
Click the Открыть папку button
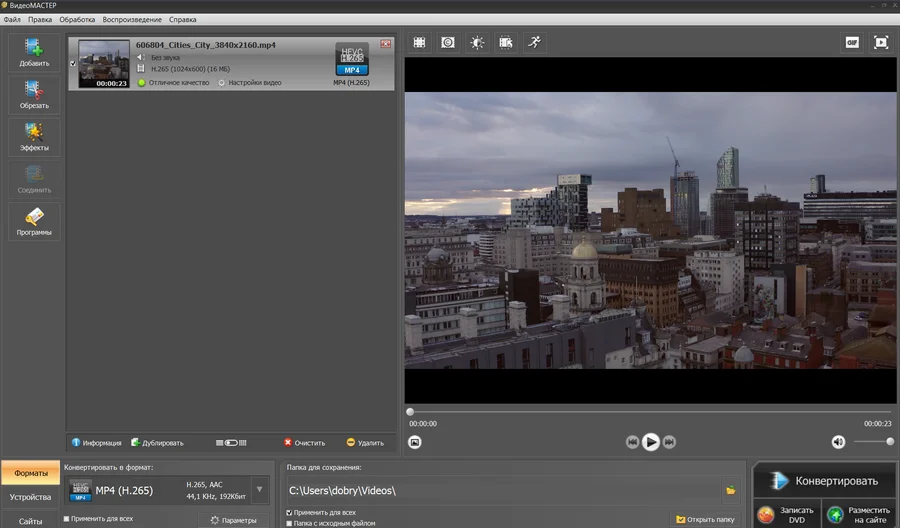click(x=705, y=519)
